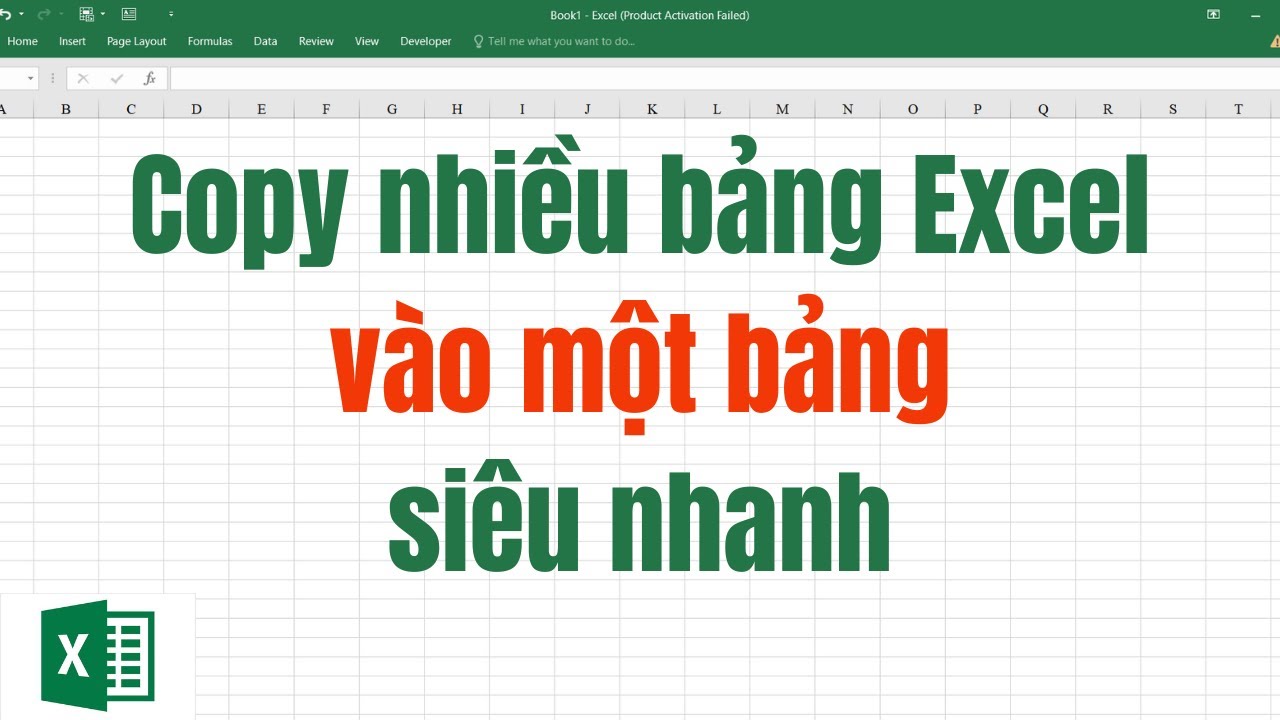
Task: Click the Tell me what you want to do box
Action: (561, 41)
